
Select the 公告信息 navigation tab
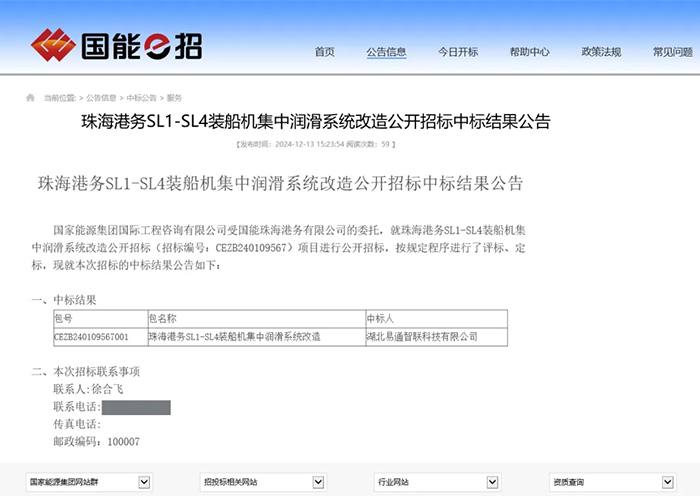coord(386,52)
